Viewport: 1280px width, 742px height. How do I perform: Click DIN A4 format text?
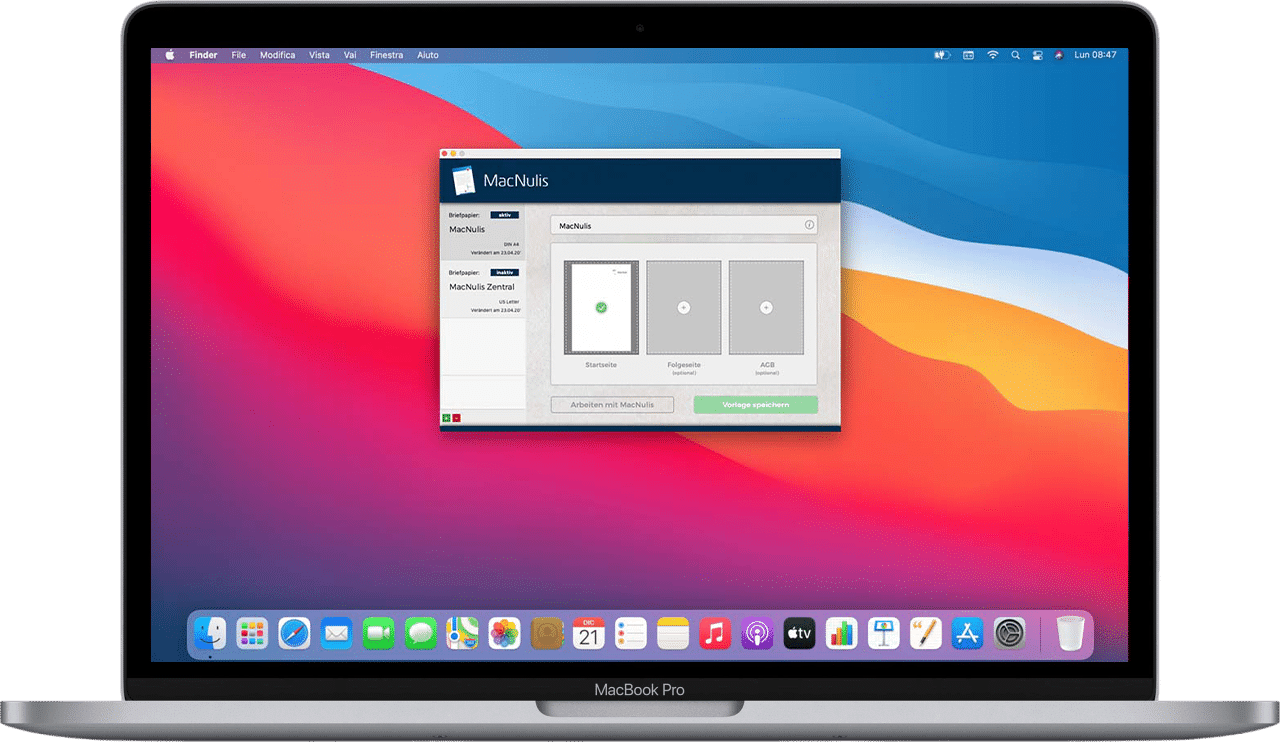point(512,244)
